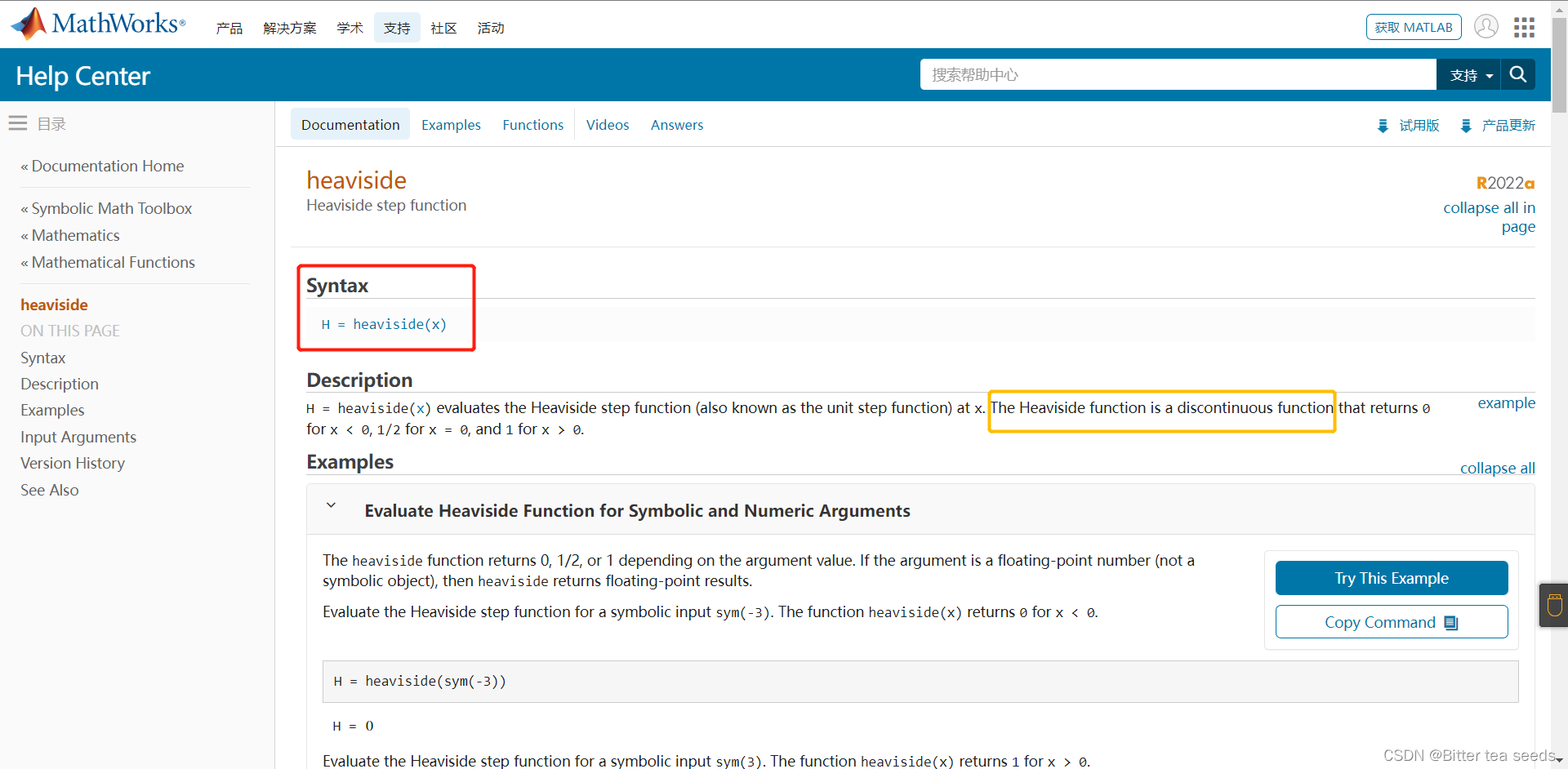Click the example link beside Description
The width and height of the screenshot is (1568, 769).
(x=1506, y=402)
